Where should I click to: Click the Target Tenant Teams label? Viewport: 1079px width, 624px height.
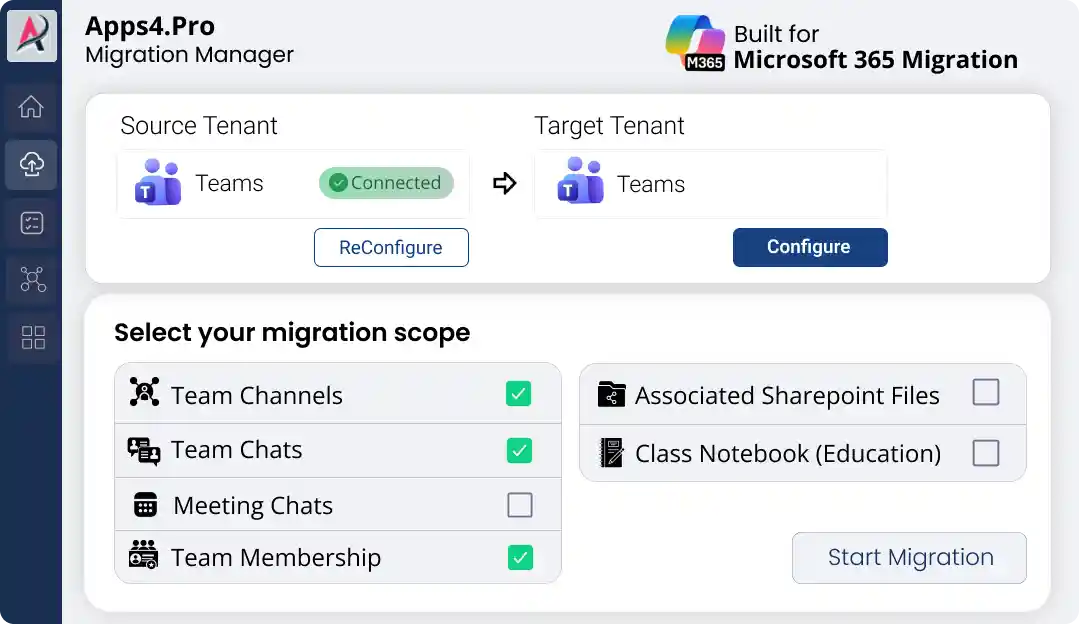pos(651,184)
